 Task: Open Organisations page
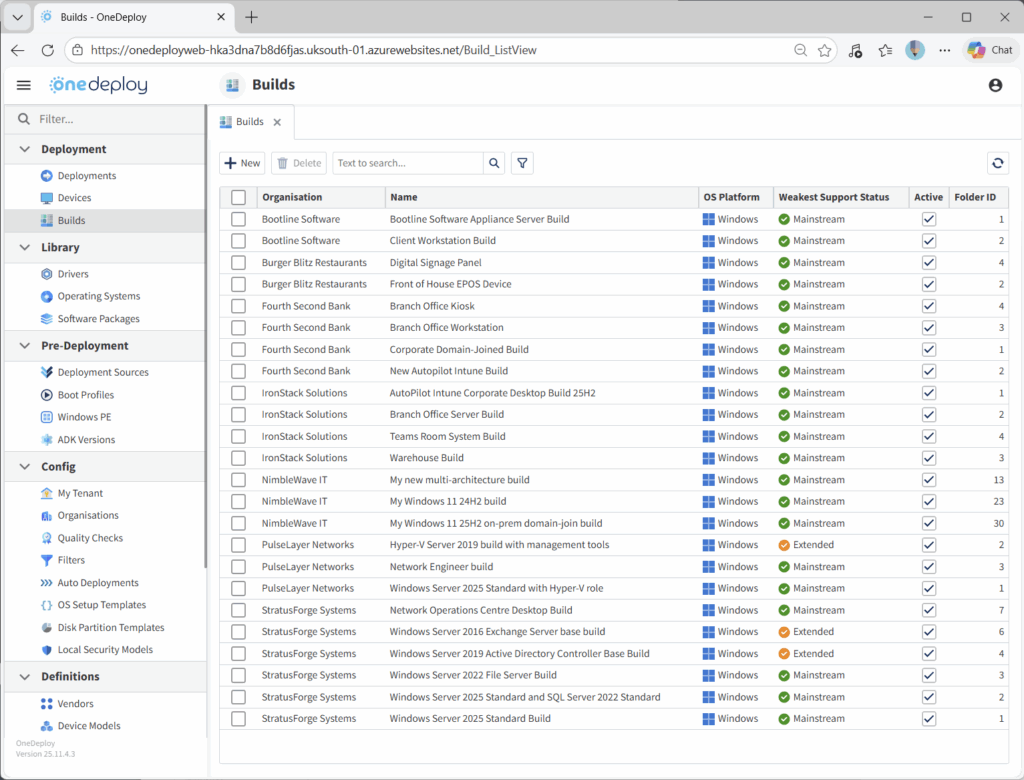tap(88, 516)
